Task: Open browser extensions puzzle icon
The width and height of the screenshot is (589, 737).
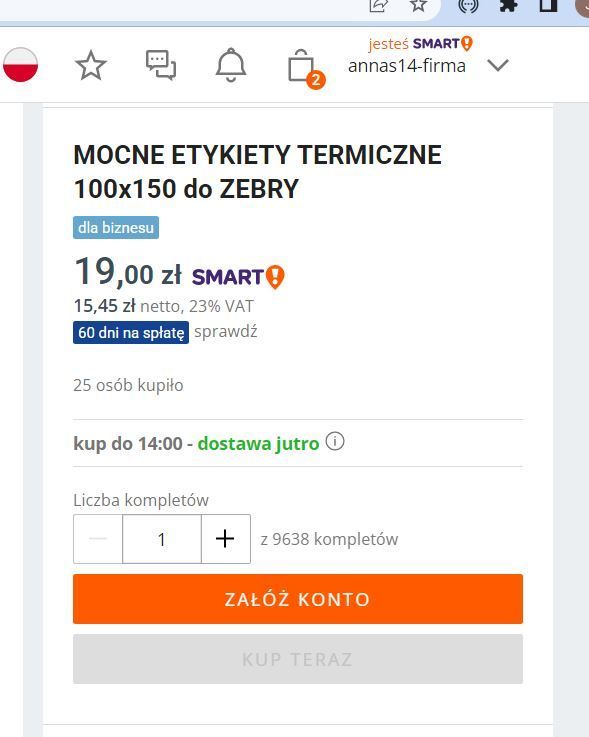Action: 509,5
